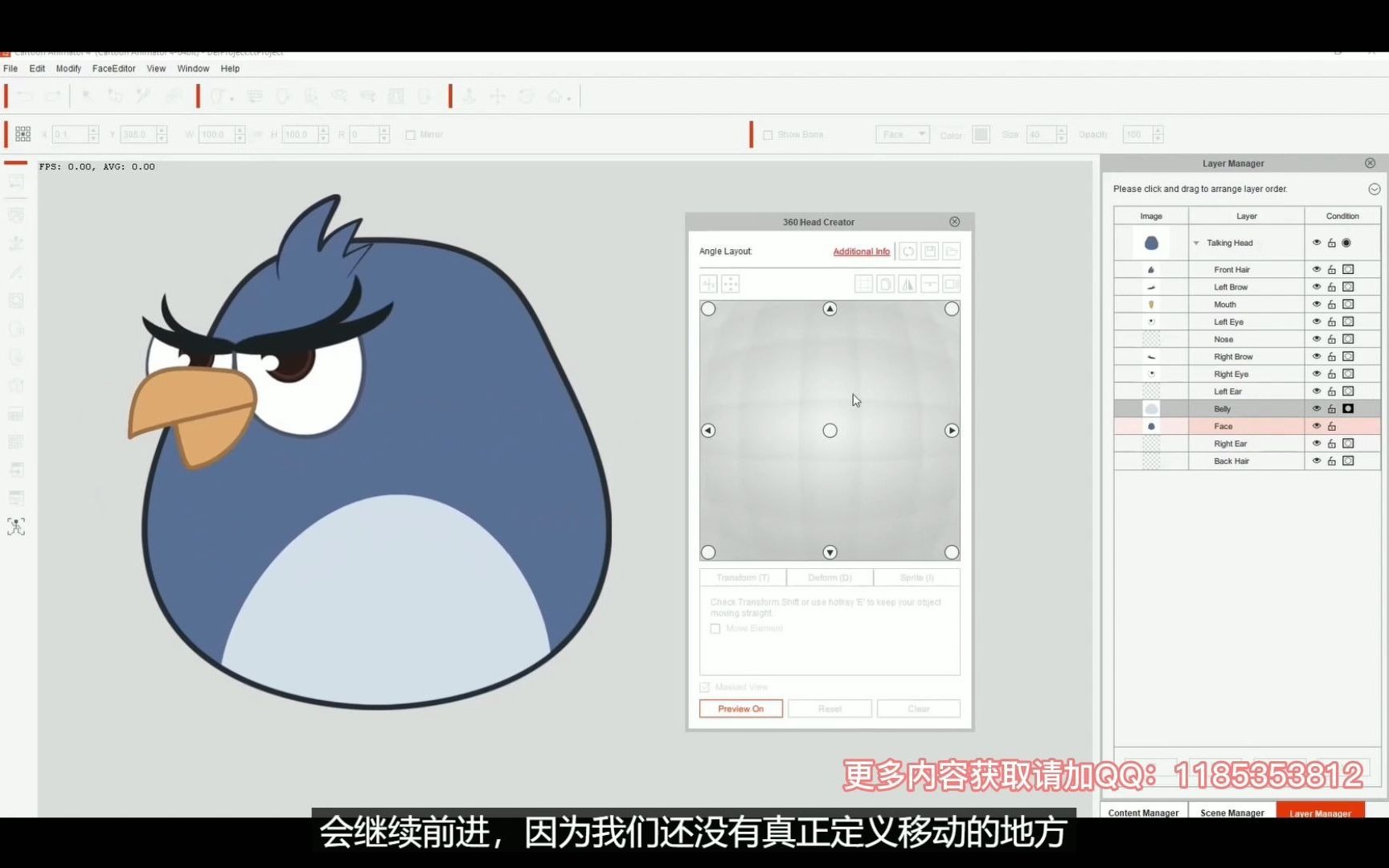This screenshot has height=868, width=1389.
Task: Click the home icon in the toolbar
Action: click(x=555, y=96)
